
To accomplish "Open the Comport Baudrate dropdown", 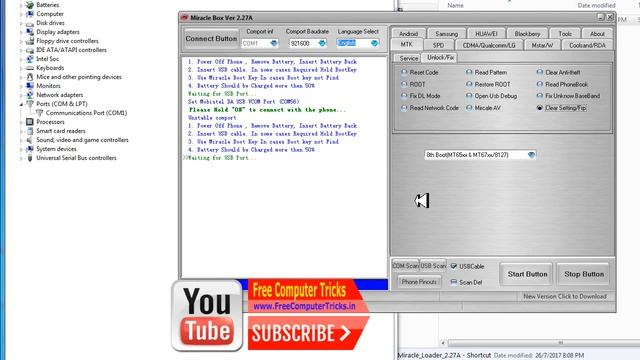I will [322, 43].
